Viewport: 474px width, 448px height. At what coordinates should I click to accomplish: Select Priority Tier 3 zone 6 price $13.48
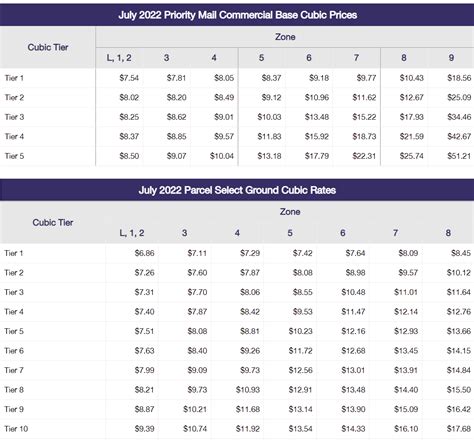pos(317,117)
